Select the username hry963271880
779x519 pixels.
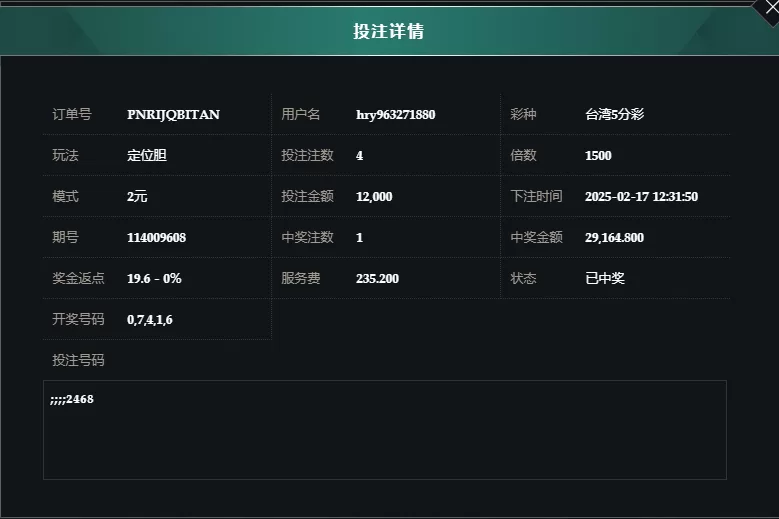tap(395, 115)
